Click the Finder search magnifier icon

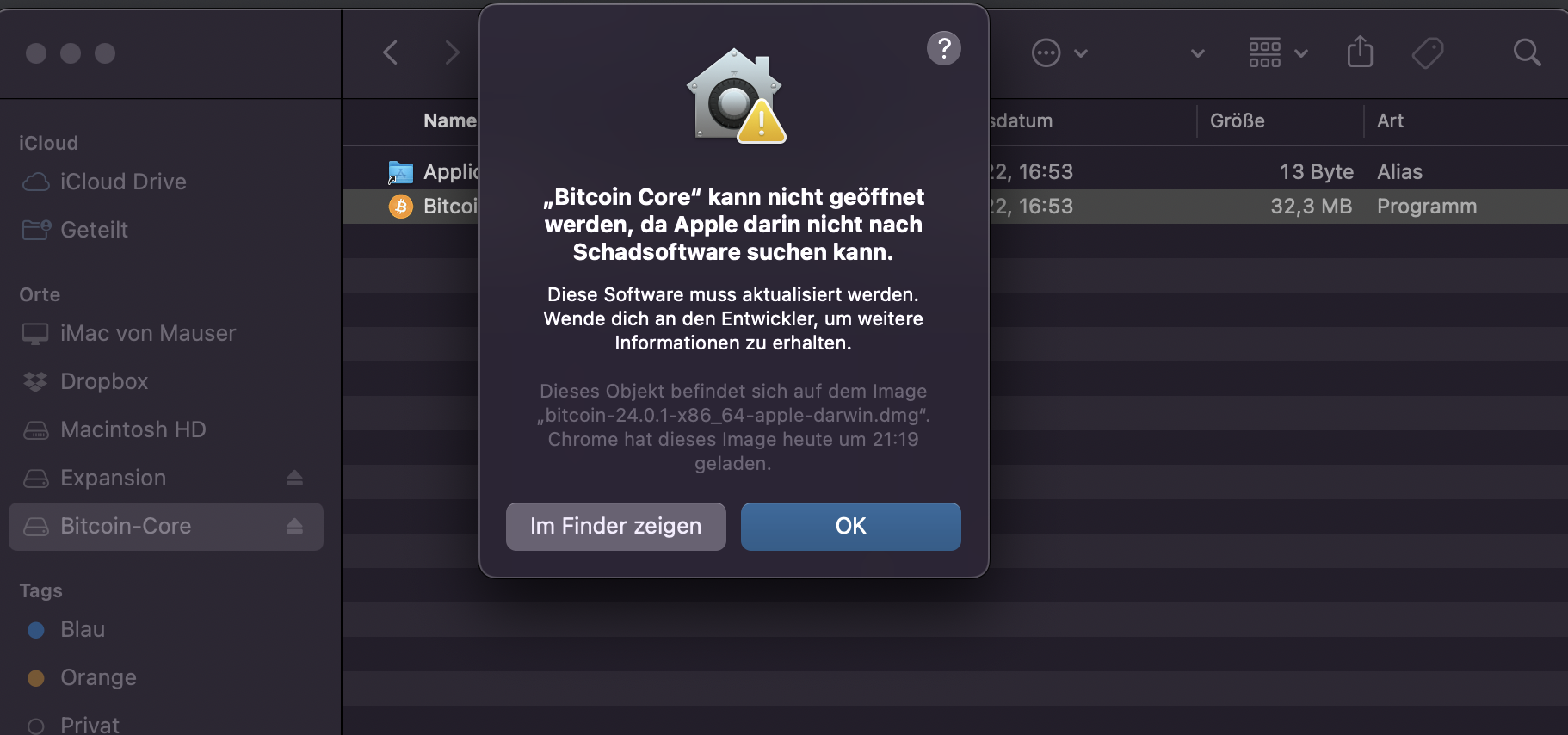(x=1527, y=53)
